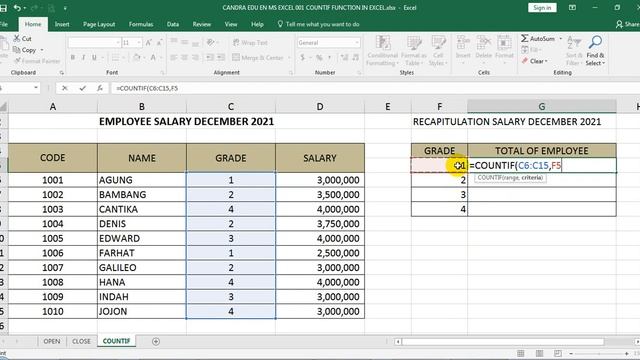Toggle Italic formatting
Image resolution: width=640 pixels, height=360 pixels.
point(83,58)
